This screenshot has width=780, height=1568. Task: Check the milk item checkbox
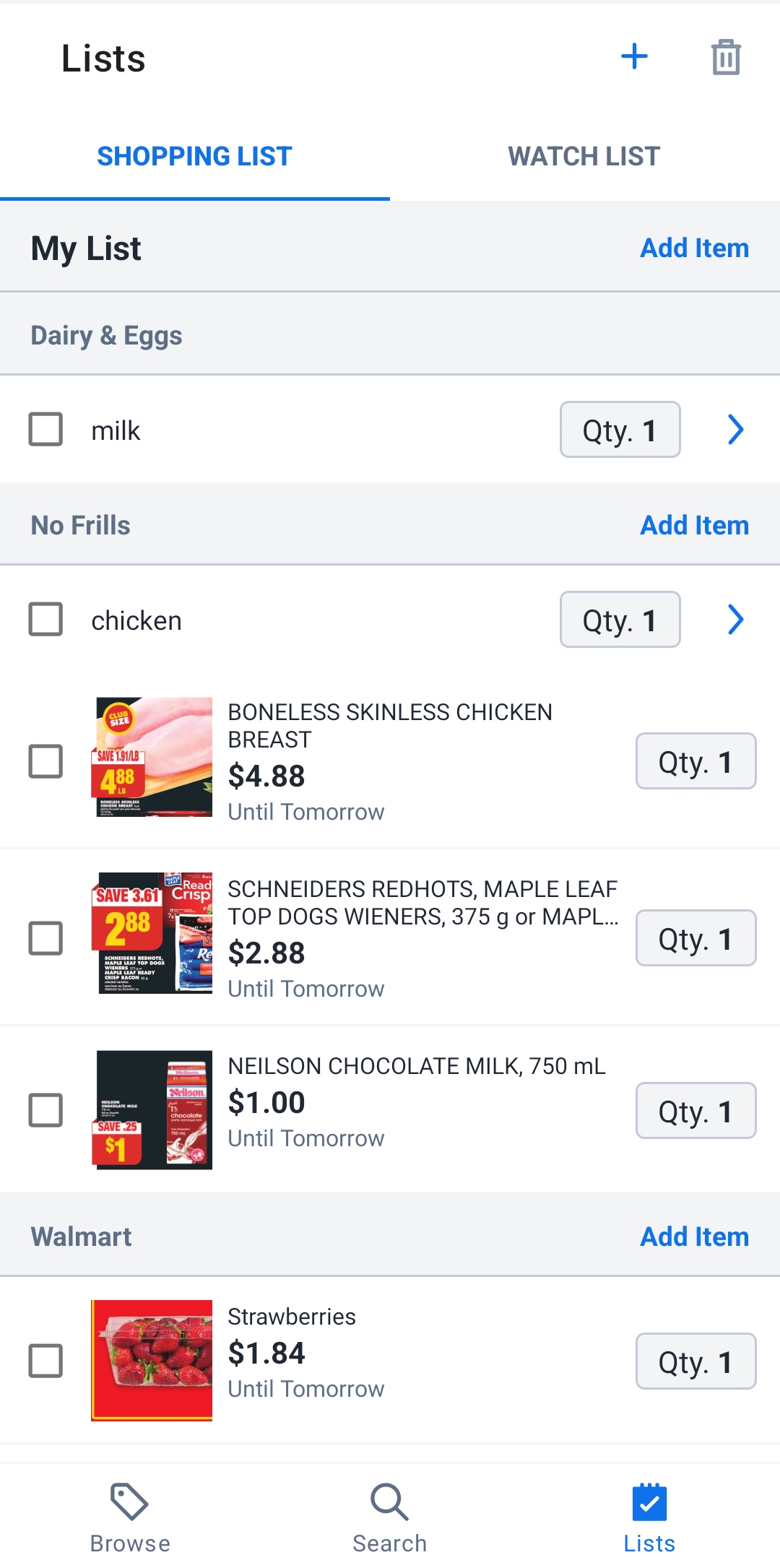pyautogui.click(x=45, y=429)
